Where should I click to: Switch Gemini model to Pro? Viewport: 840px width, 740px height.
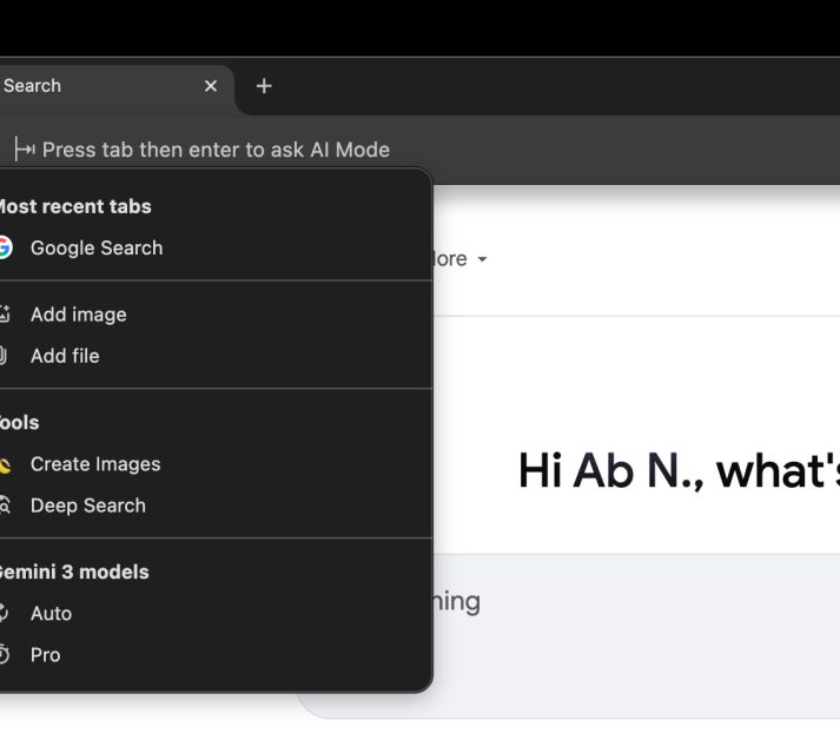(45, 655)
